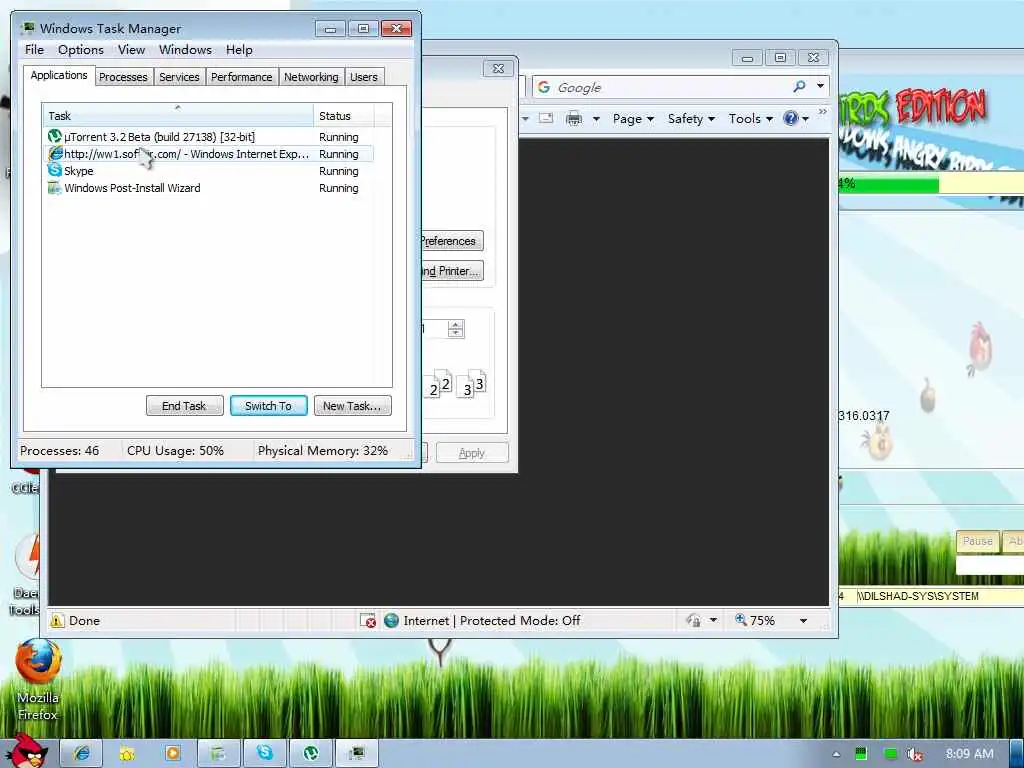Image resolution: width=1024 pixels, height=768 pixels.
Task: Click the muted volume tray icon
Action: (914, 754)
